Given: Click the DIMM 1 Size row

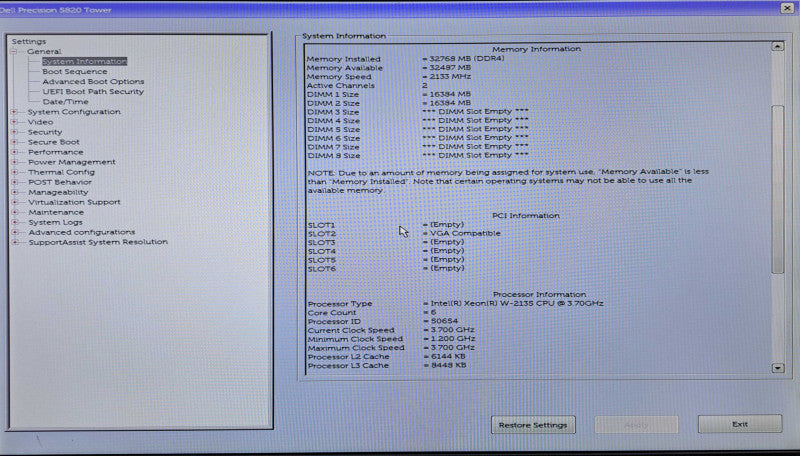Looking at the screenshot, I should pyautogui.click(x=389, y=94).
